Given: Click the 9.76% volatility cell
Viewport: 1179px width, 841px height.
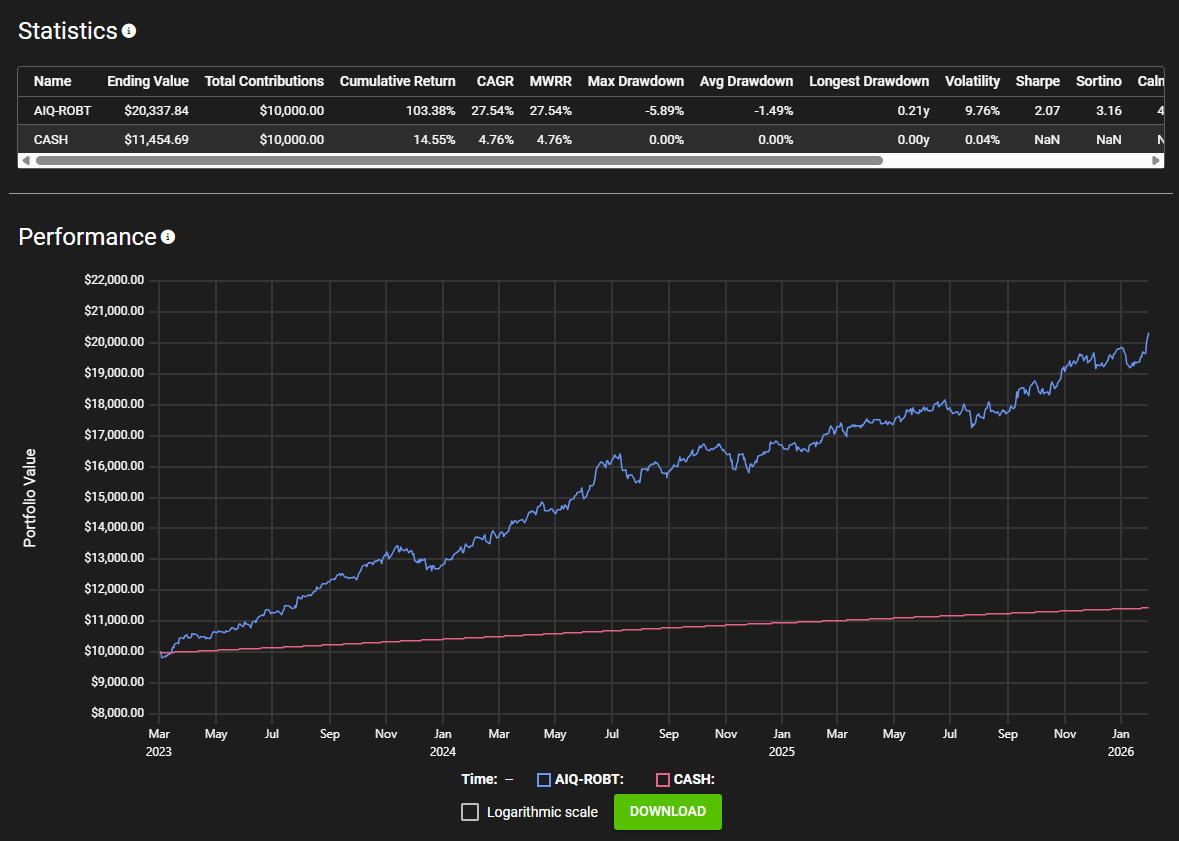Looking at the screenshot, I should click(982, 111).
